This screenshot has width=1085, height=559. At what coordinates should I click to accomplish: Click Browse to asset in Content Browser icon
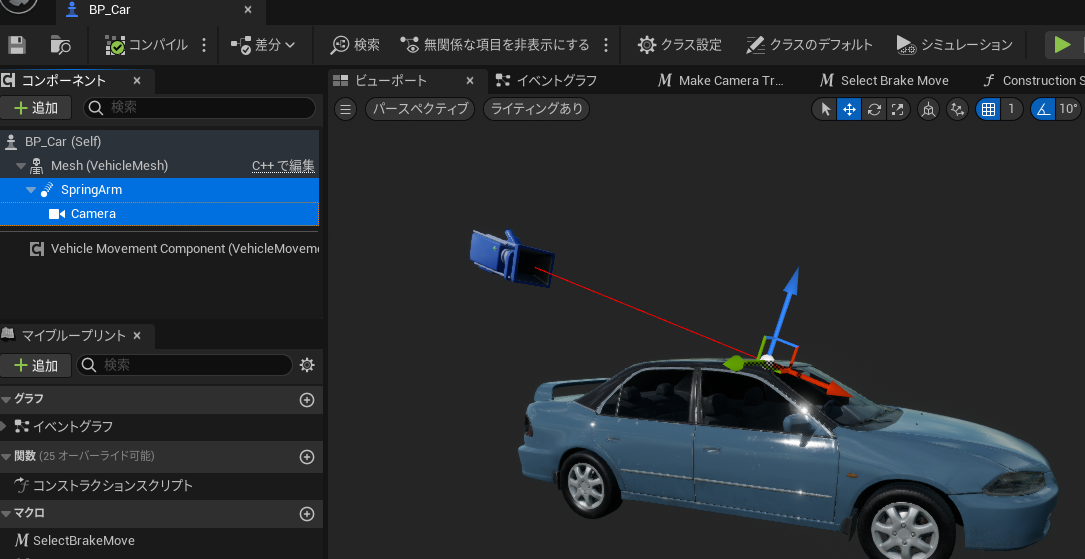click(61, 45)
